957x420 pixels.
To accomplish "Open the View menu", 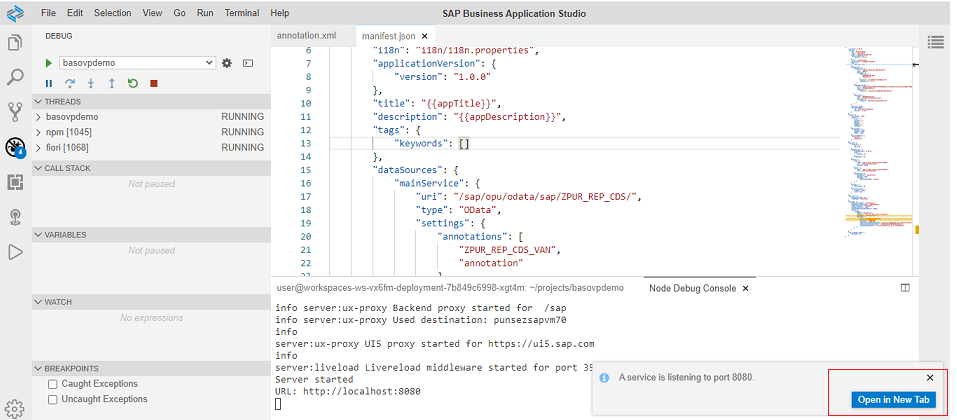I will click(x=153, y=13).
